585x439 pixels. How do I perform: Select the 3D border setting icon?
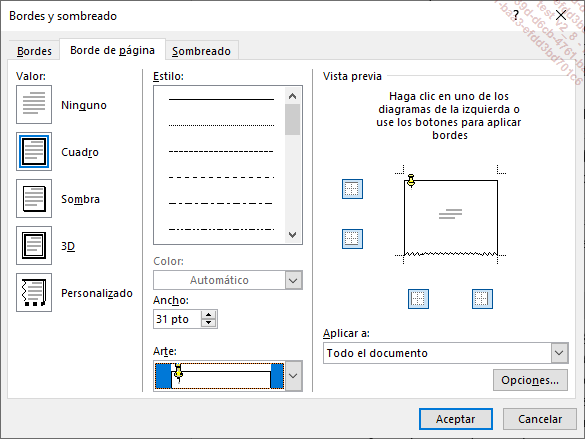click(x=34, y=245)
